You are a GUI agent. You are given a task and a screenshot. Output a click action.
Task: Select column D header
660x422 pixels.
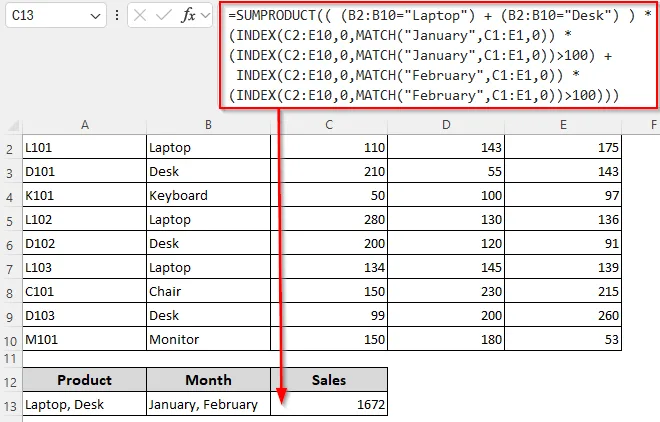coord(446,125)
